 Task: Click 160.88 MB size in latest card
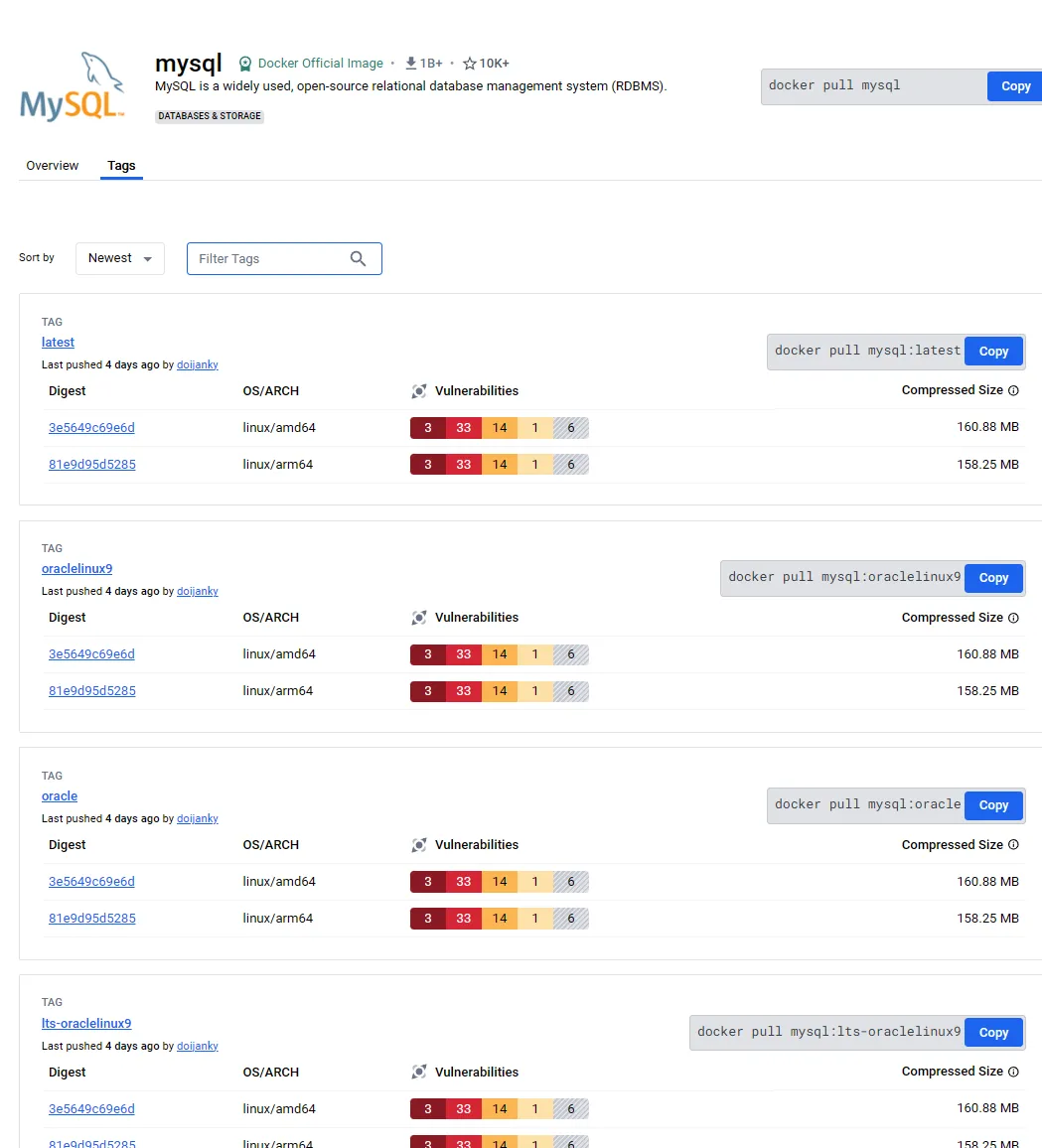[x=987, y=427]
